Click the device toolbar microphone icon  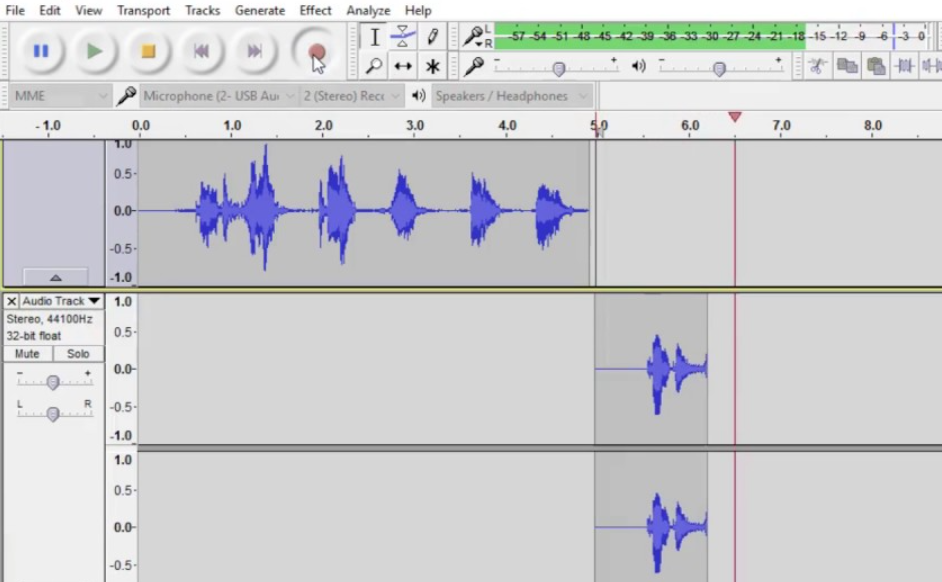(126, 95)
